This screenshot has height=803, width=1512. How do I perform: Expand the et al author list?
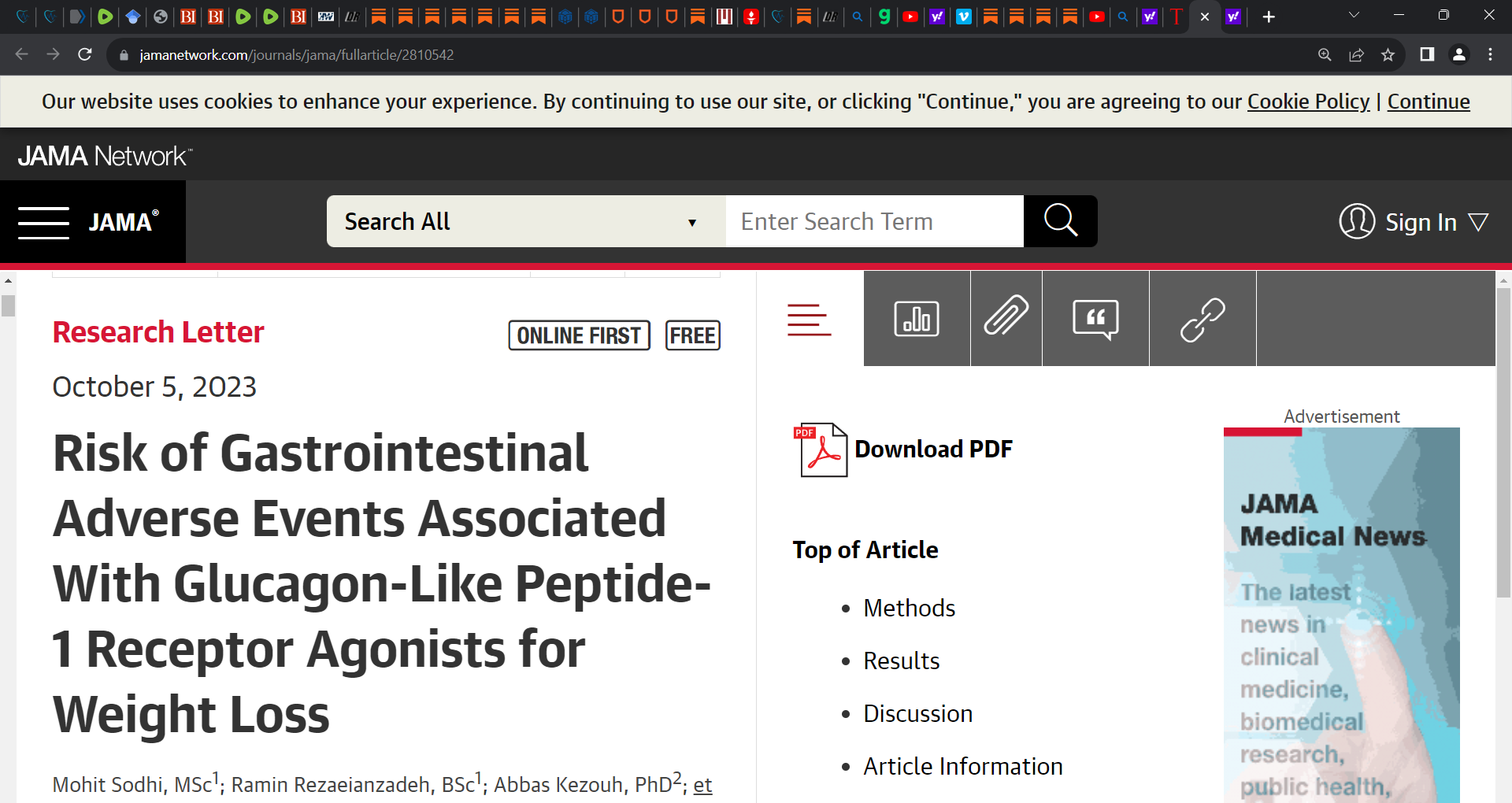(702, 785)
